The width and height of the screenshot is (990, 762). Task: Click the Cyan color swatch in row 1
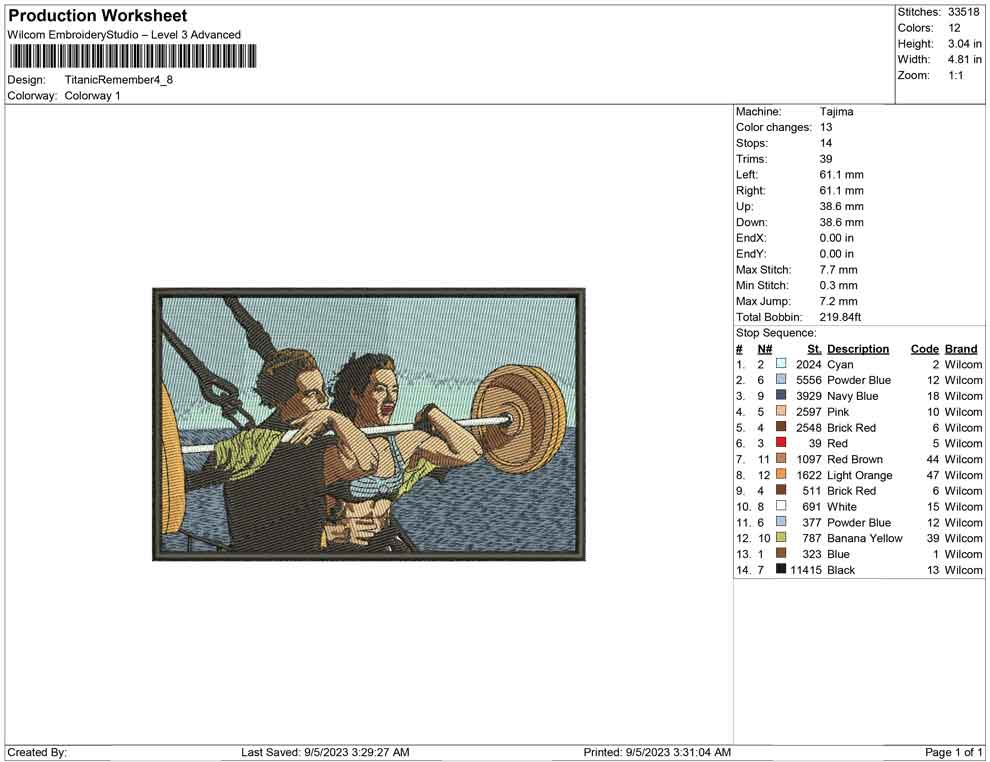pos(781,364)
